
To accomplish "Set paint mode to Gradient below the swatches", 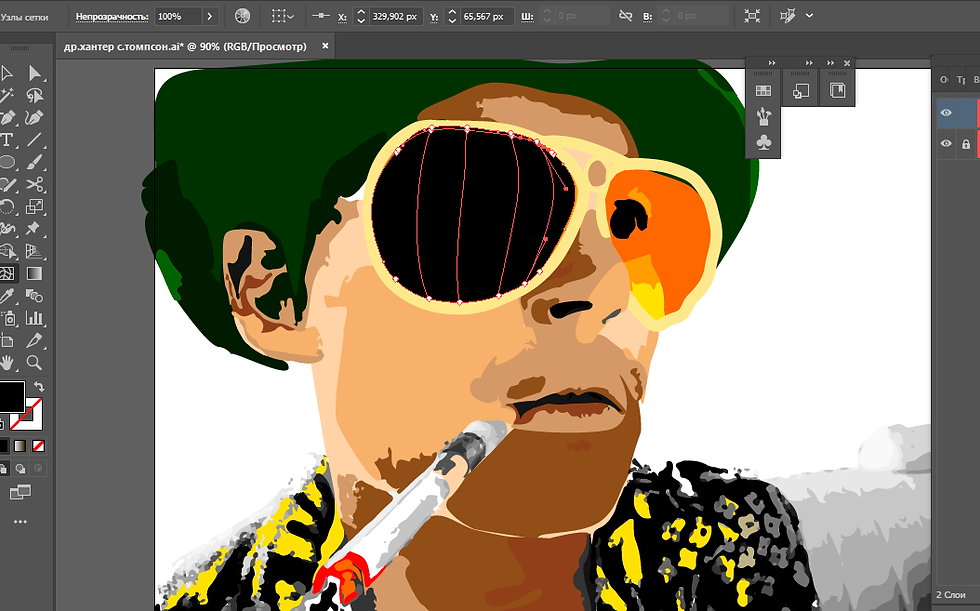I will click(21, 446).
